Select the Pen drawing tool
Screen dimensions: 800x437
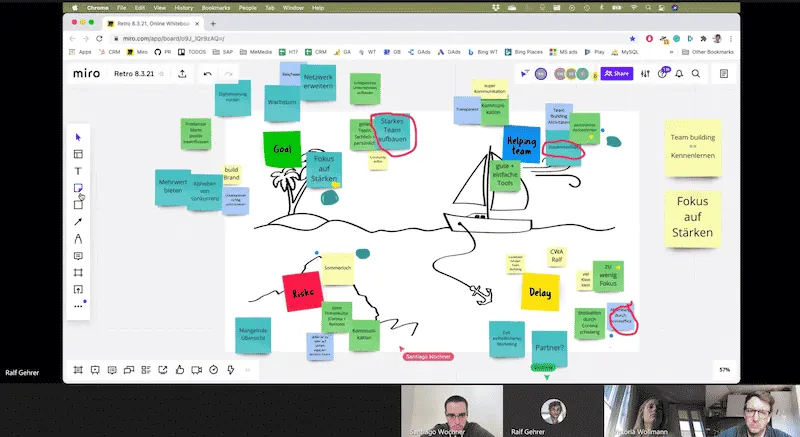79,239
